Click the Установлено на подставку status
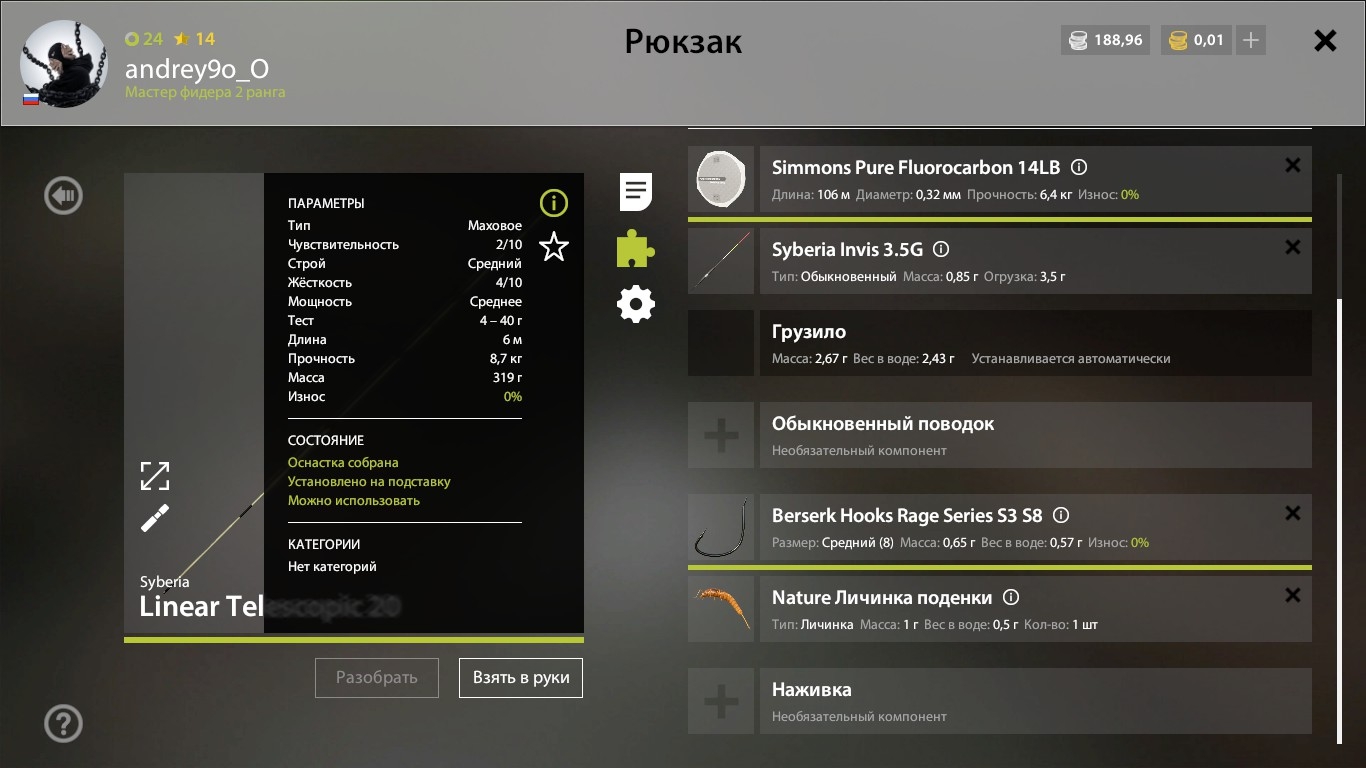1366x768 pixels. click(369, 482)
